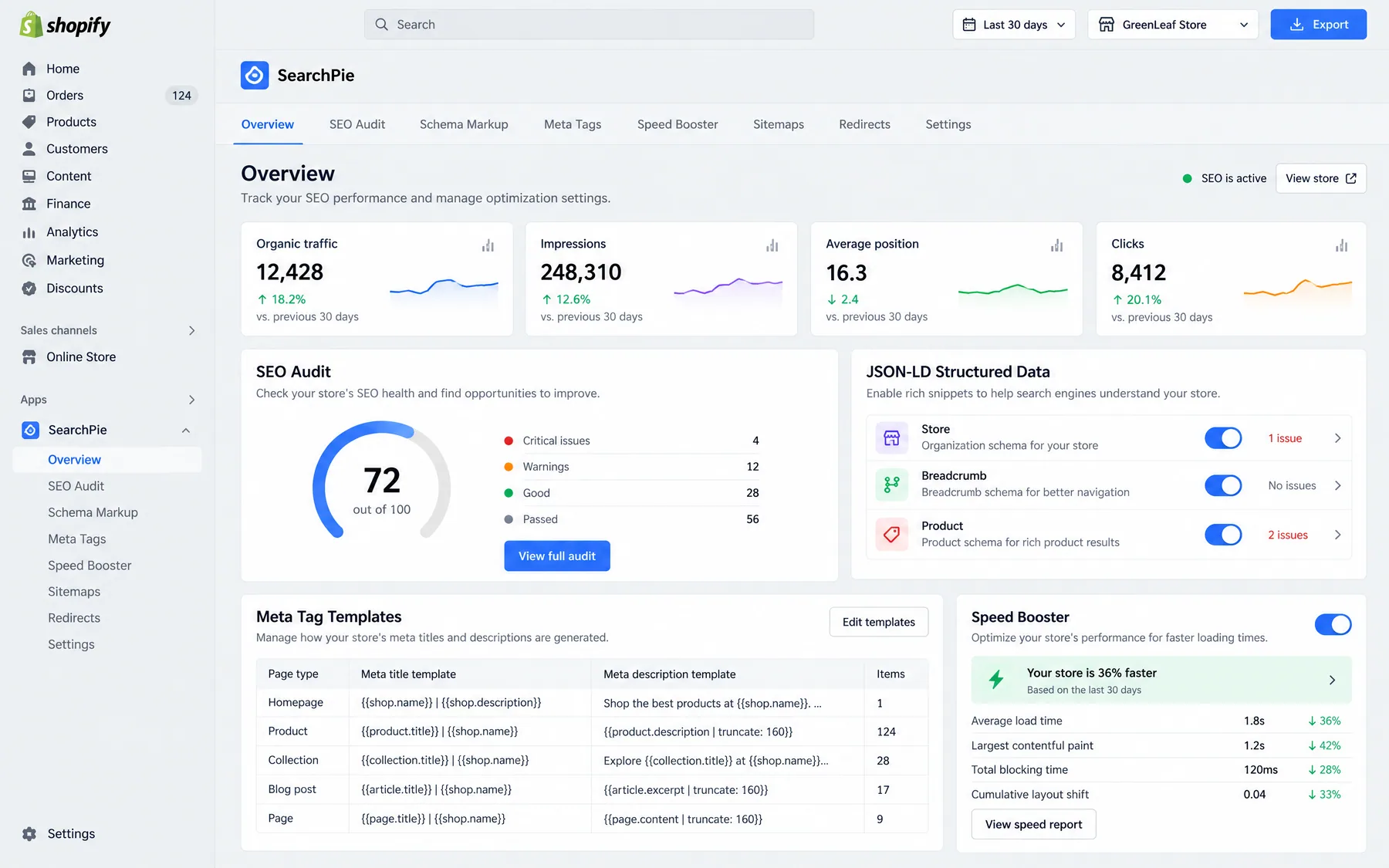The width and height of the screenshot is (1389, 868).
Task: Toggle the Breadcrumb schema switch
Action: [1223, 485]
